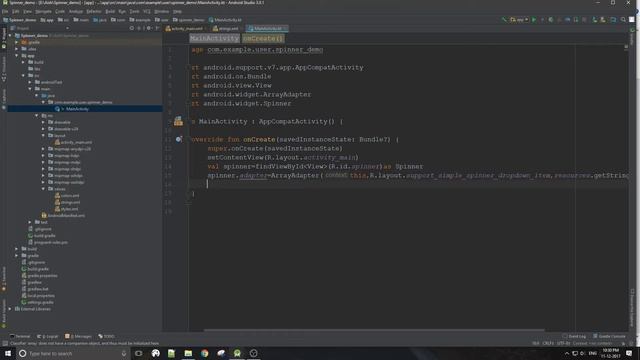Click the class gutter icon beside MainActivity declaration
The image size is (640, 360).
[178, 121]
